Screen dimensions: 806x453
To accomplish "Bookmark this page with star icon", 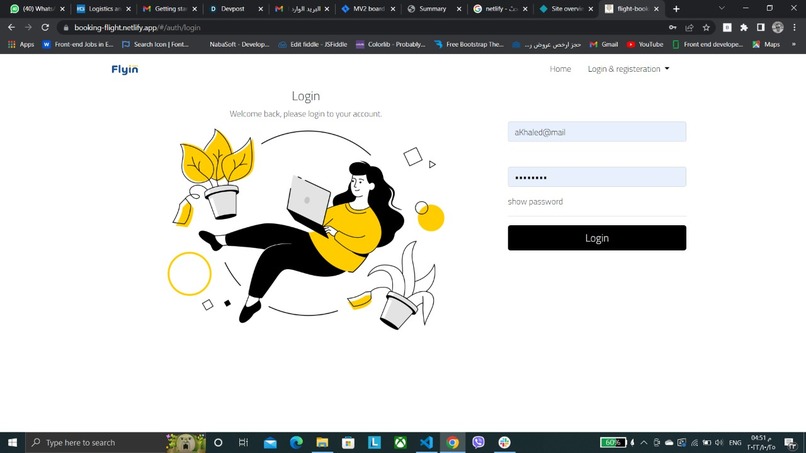I will [x=706, y=27].
